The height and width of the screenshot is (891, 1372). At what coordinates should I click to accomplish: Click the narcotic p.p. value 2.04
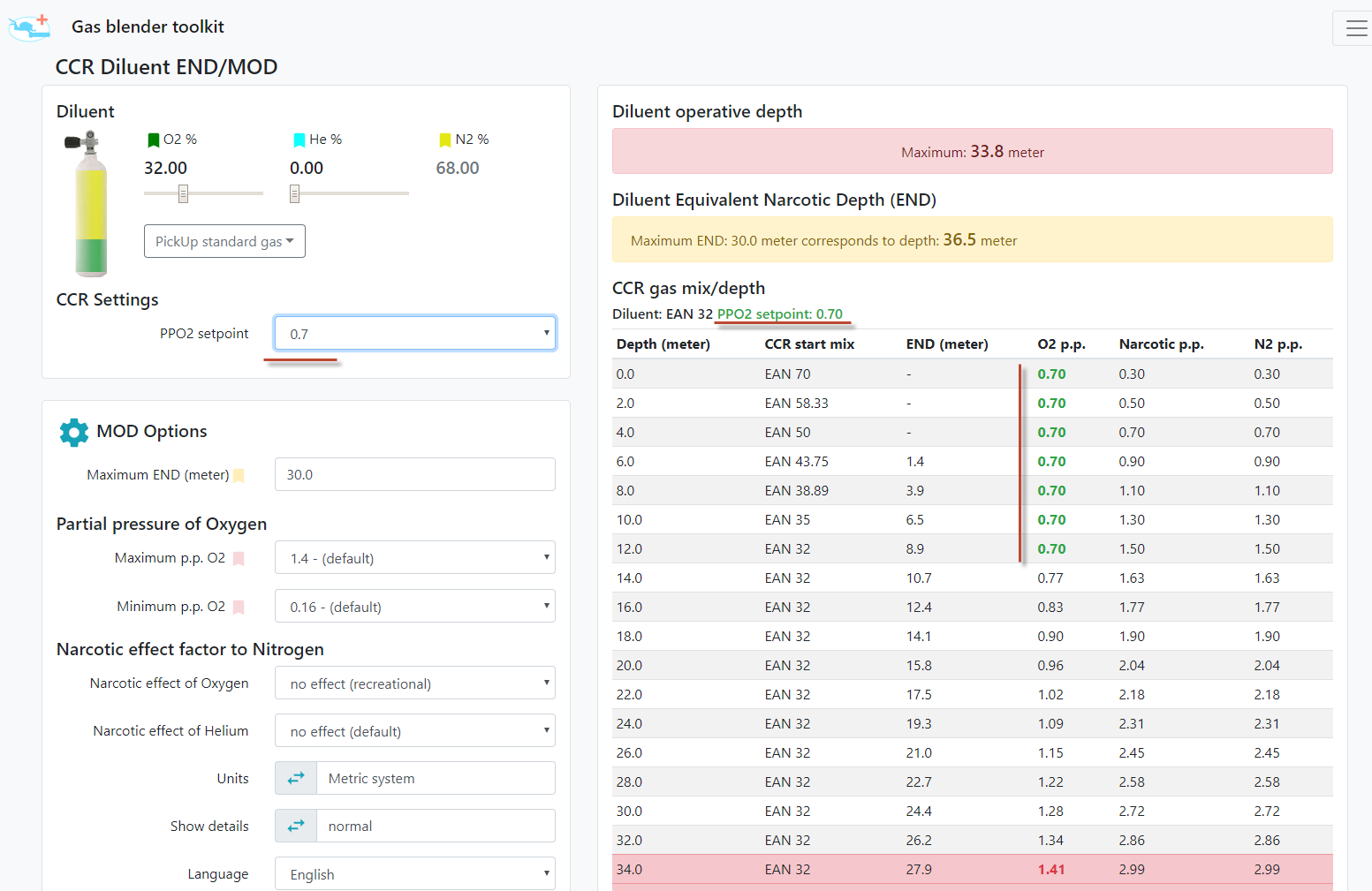[1132, 666]
